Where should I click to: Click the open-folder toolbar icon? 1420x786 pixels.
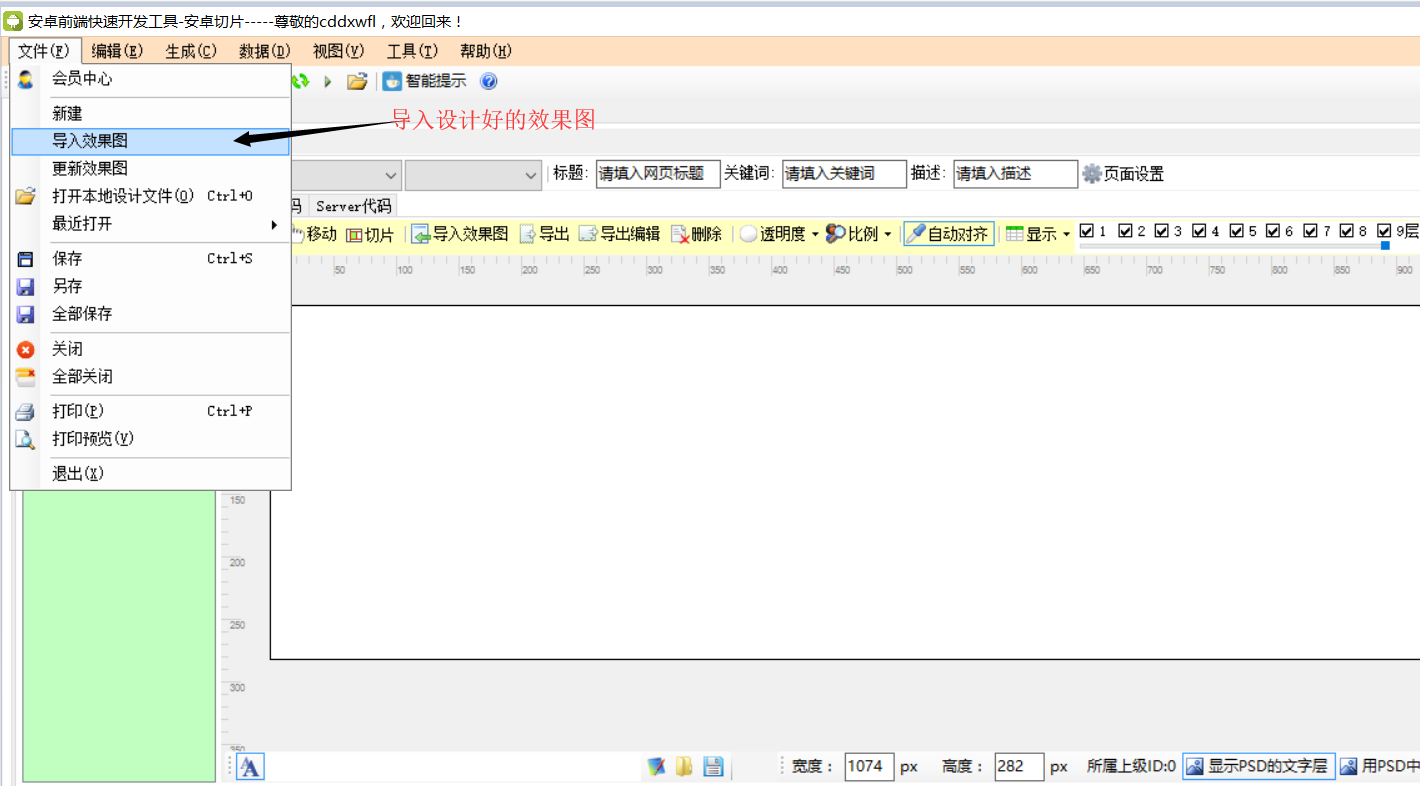tap(357, 81)
